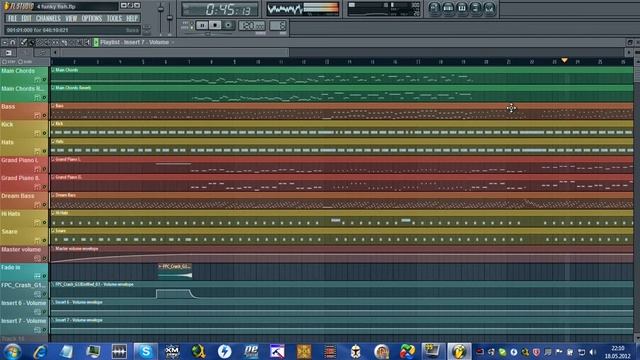This screenshot has height=360, width=640.
Task: Open the HELP menu
Action: click(131, 18)
